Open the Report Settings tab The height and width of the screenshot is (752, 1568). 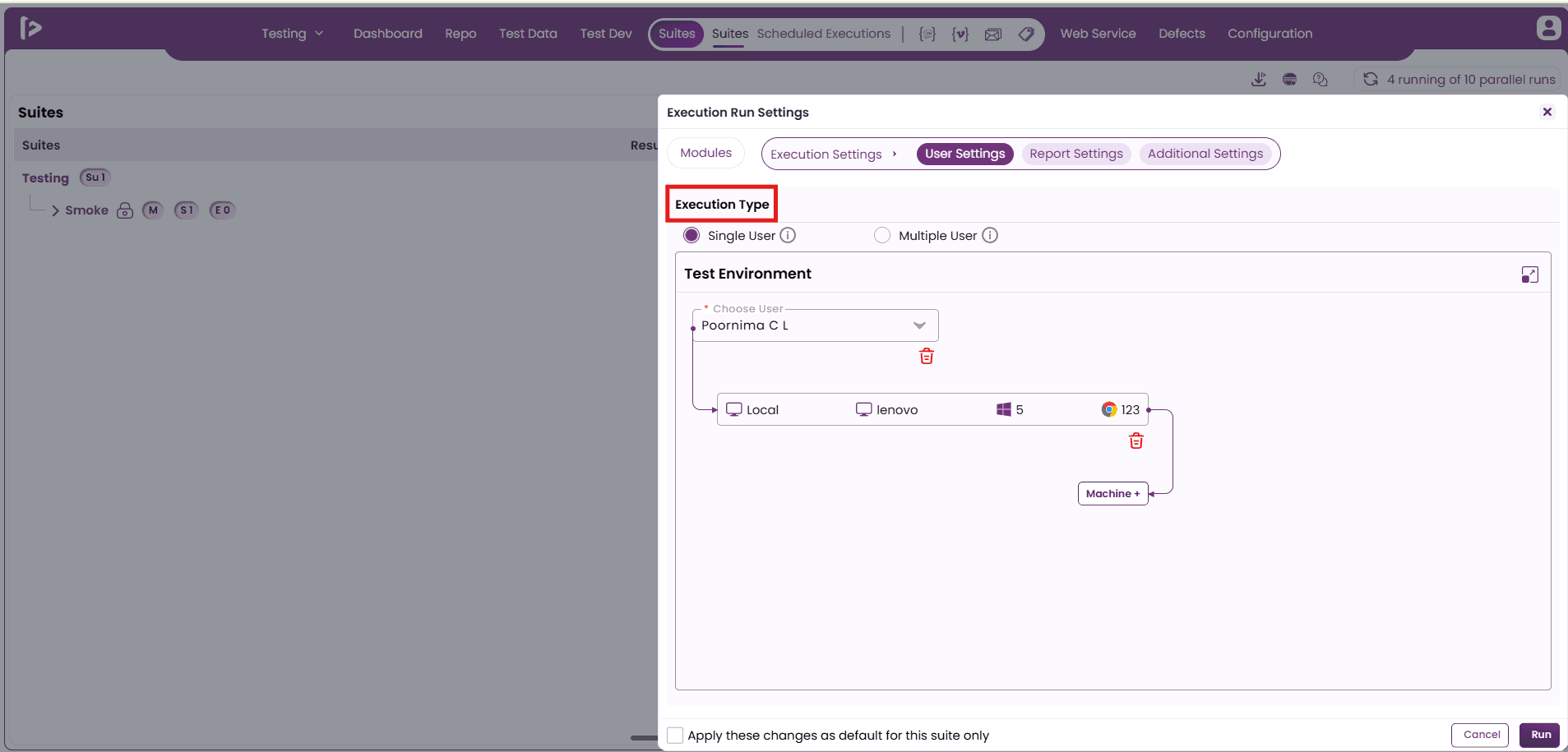pos(1075,154)
